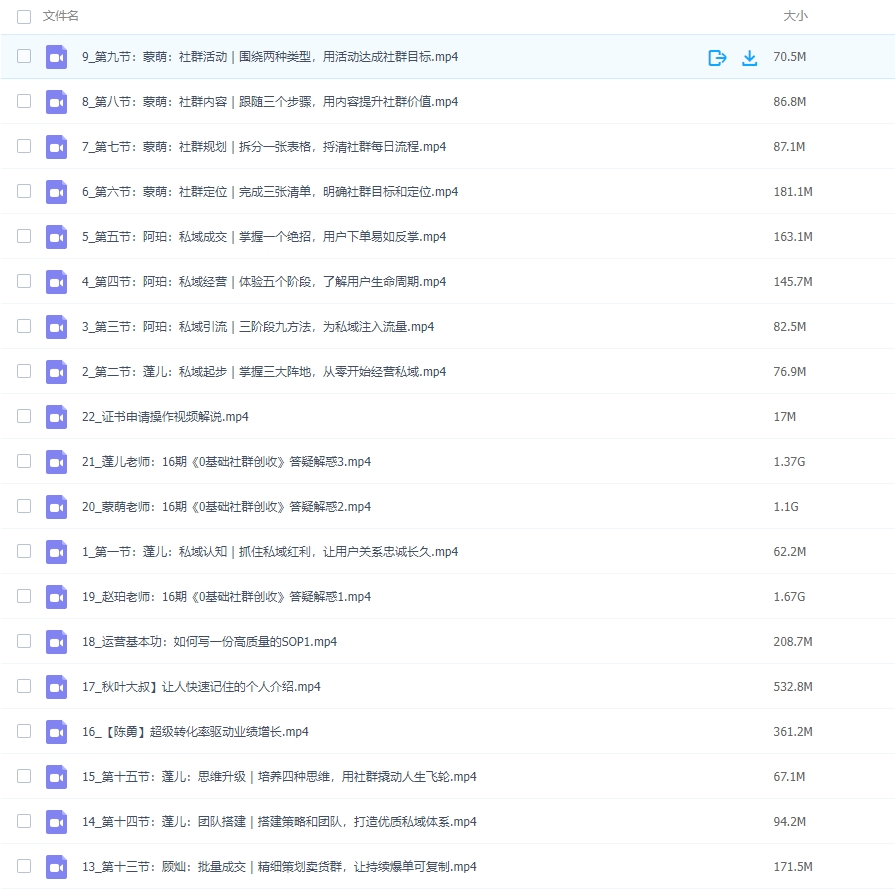The height and width of the screenshot is (894, 895).
Task: Check the box for 7_第七节 社群规划 file
Action: coord(24,147)
